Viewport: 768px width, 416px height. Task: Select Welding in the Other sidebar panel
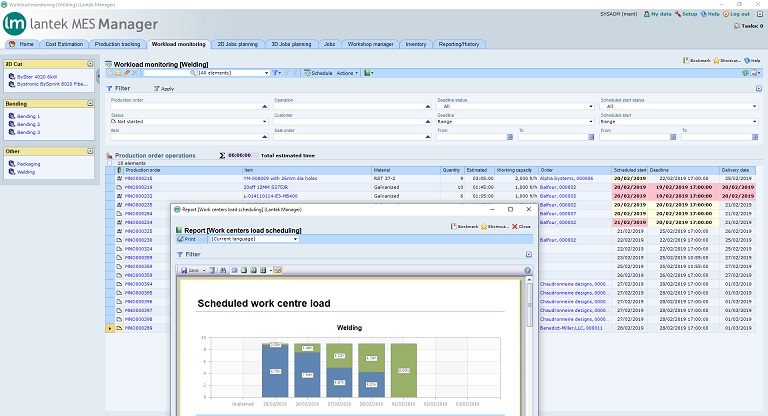point(25,171)
